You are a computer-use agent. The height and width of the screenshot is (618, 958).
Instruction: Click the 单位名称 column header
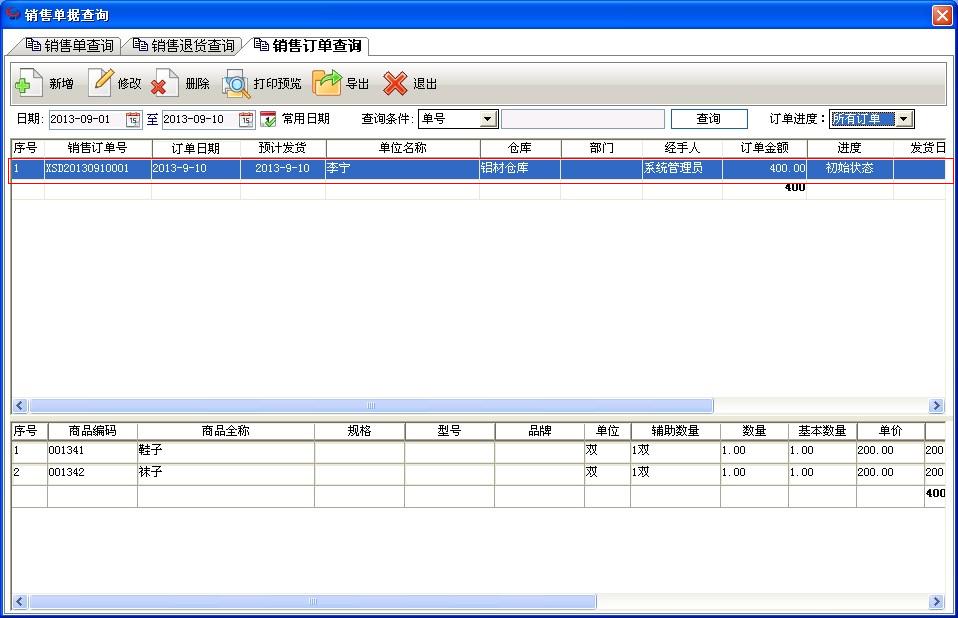click(403, 148)
